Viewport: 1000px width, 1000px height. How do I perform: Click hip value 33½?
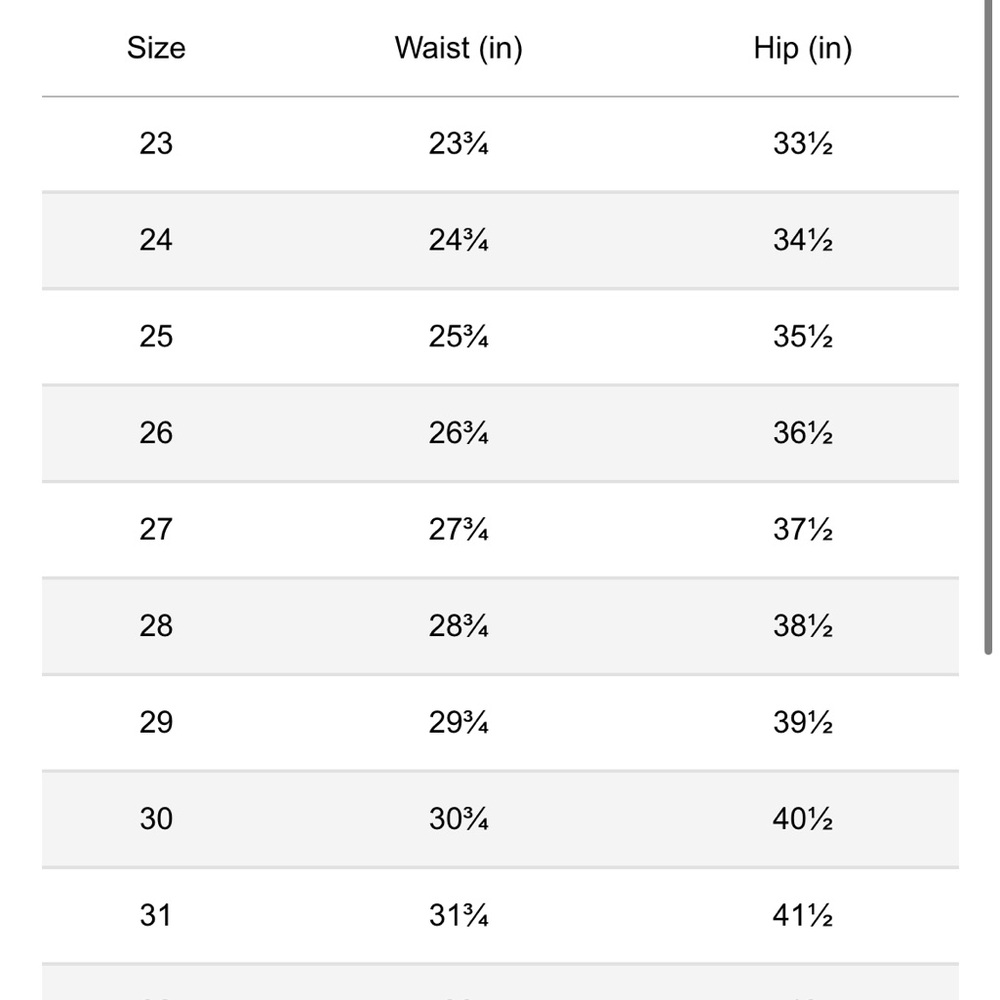coord(802,143)
